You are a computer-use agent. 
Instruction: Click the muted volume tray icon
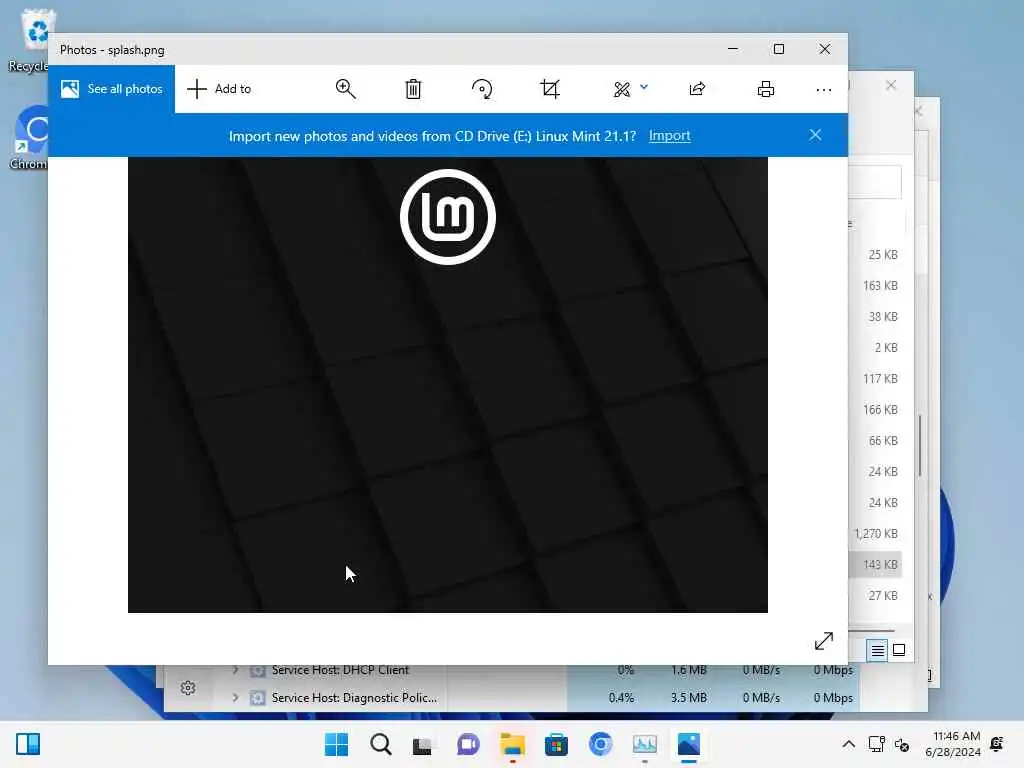(902, 744)
